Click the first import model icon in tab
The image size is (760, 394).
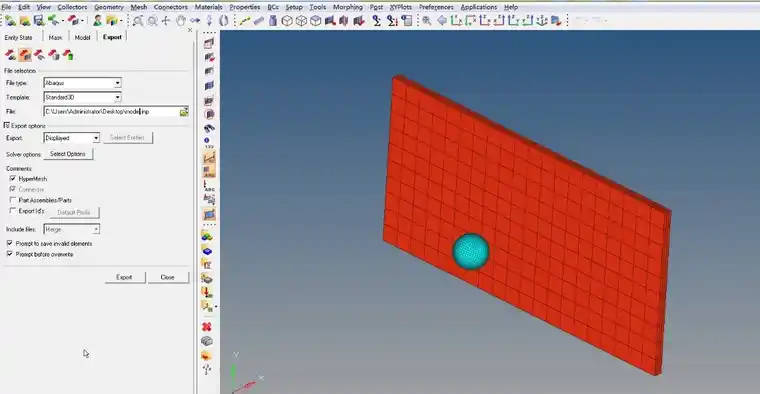pos(11,55)
